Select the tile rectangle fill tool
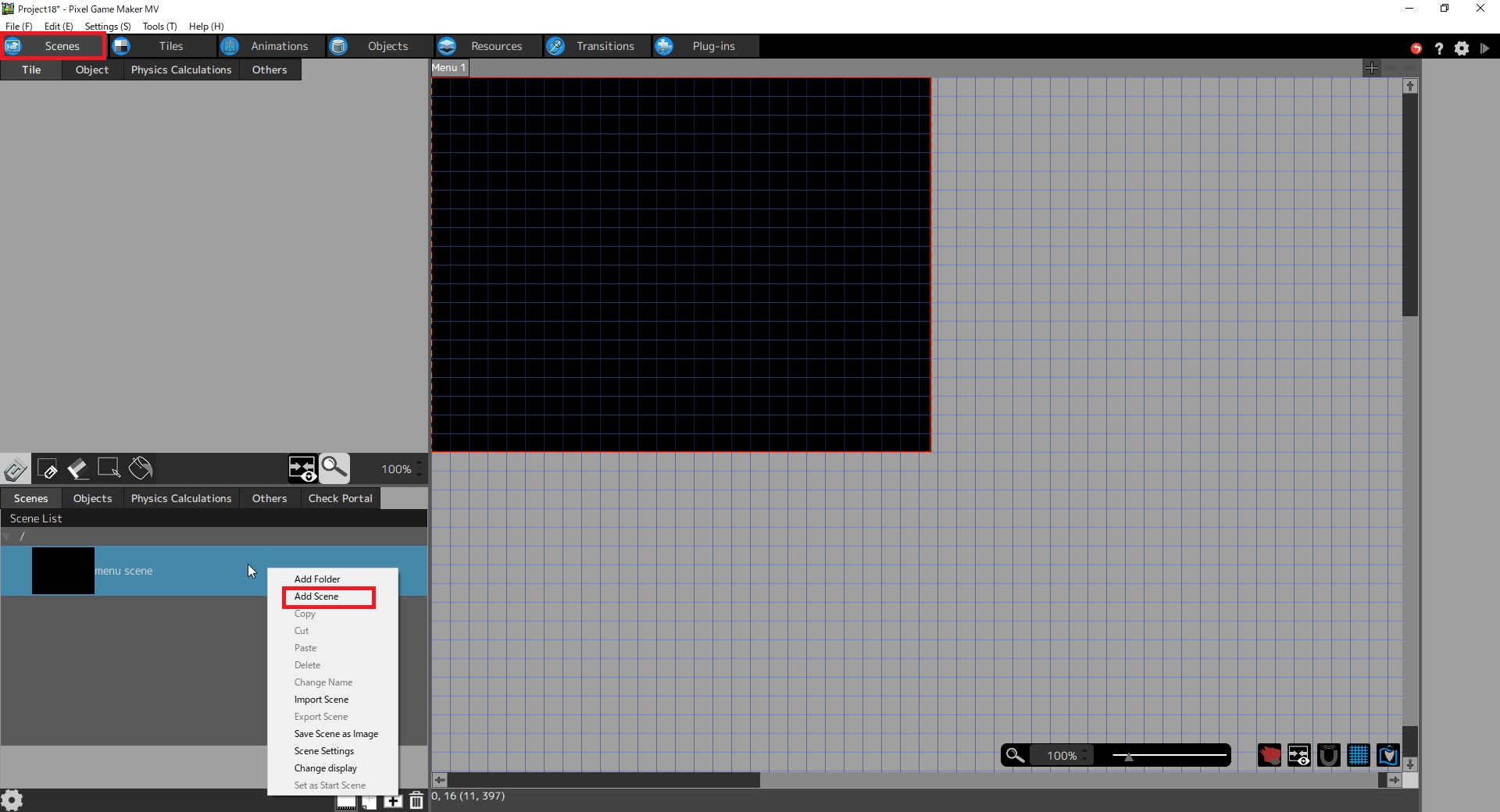 point(47,469)
